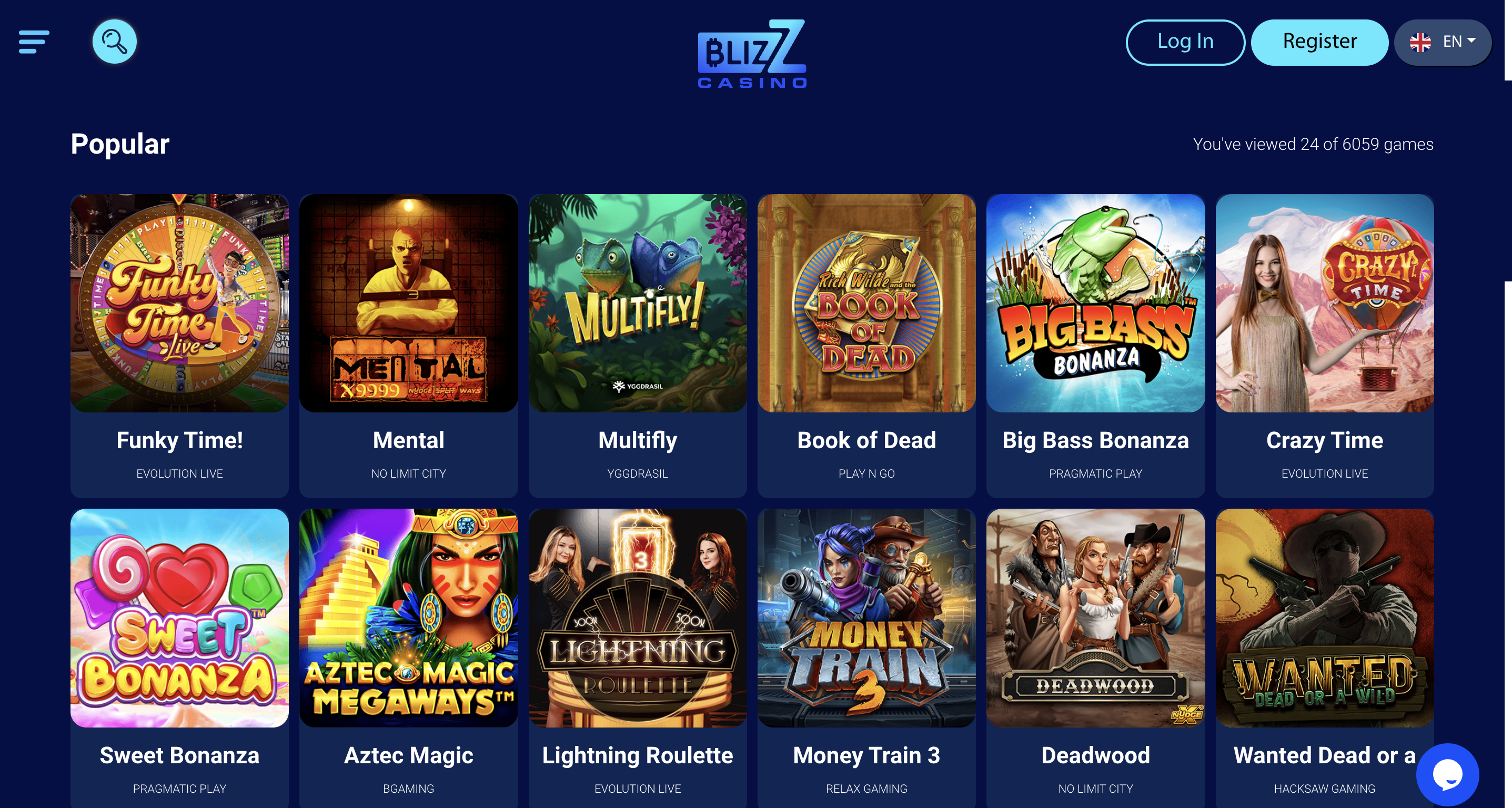
Task: Open Aztec Magic Megaways thumbnail
Action: pos(409,618)
